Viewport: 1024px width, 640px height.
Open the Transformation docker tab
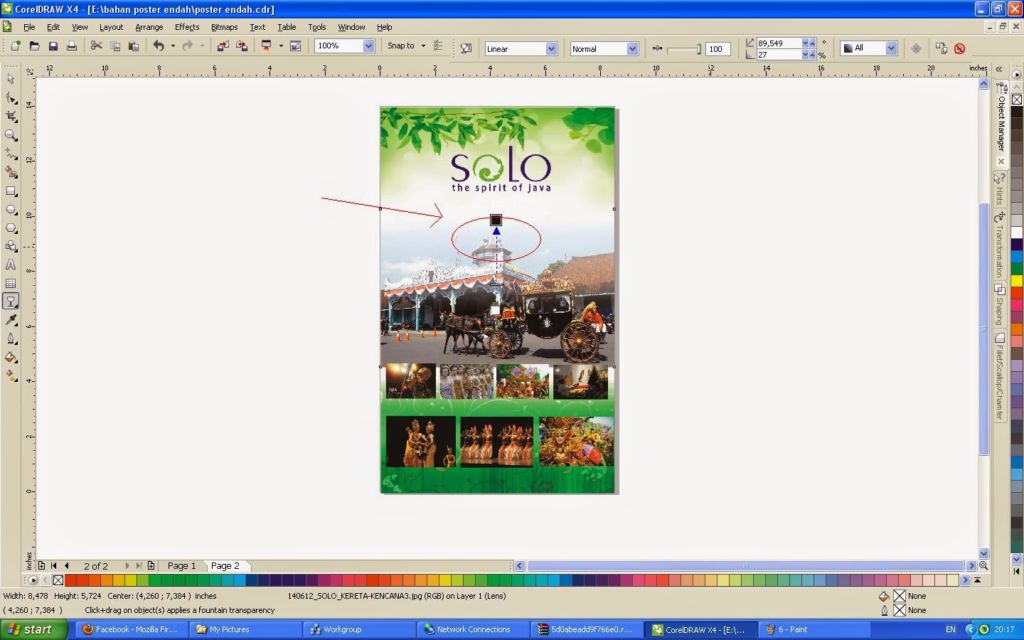point(999,245)
